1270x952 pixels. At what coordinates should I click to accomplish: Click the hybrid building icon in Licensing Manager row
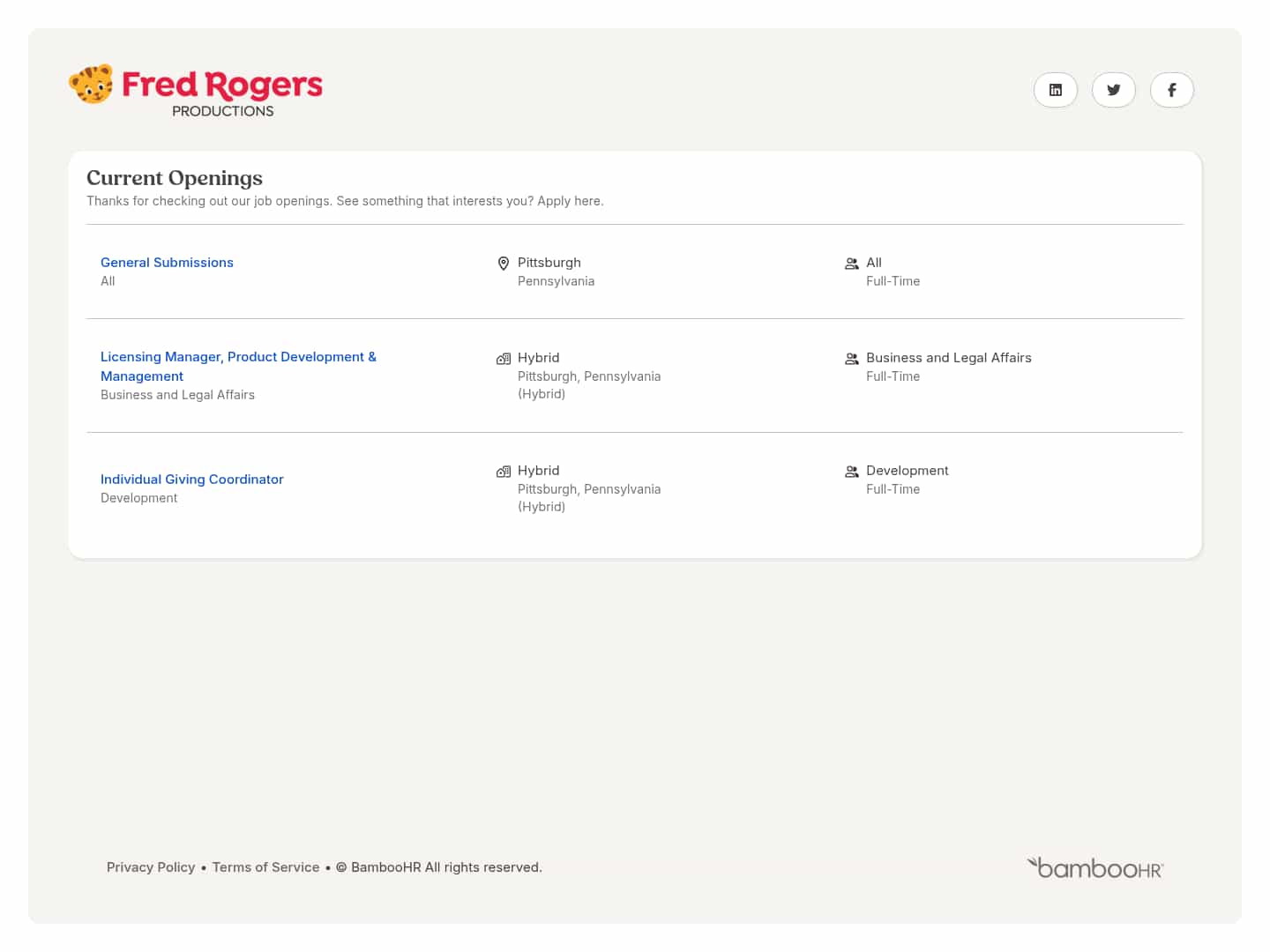point(504,359)
